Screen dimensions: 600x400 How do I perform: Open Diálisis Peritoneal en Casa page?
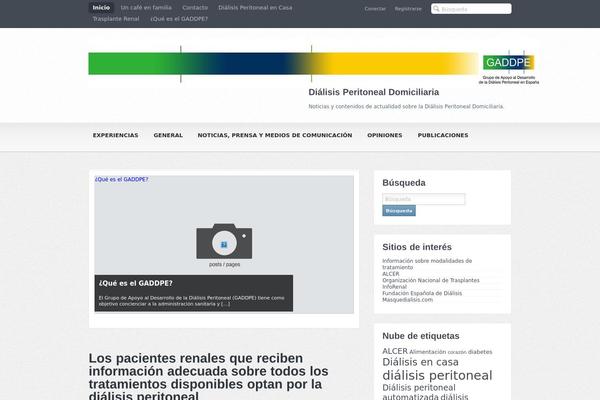point(255,7)
